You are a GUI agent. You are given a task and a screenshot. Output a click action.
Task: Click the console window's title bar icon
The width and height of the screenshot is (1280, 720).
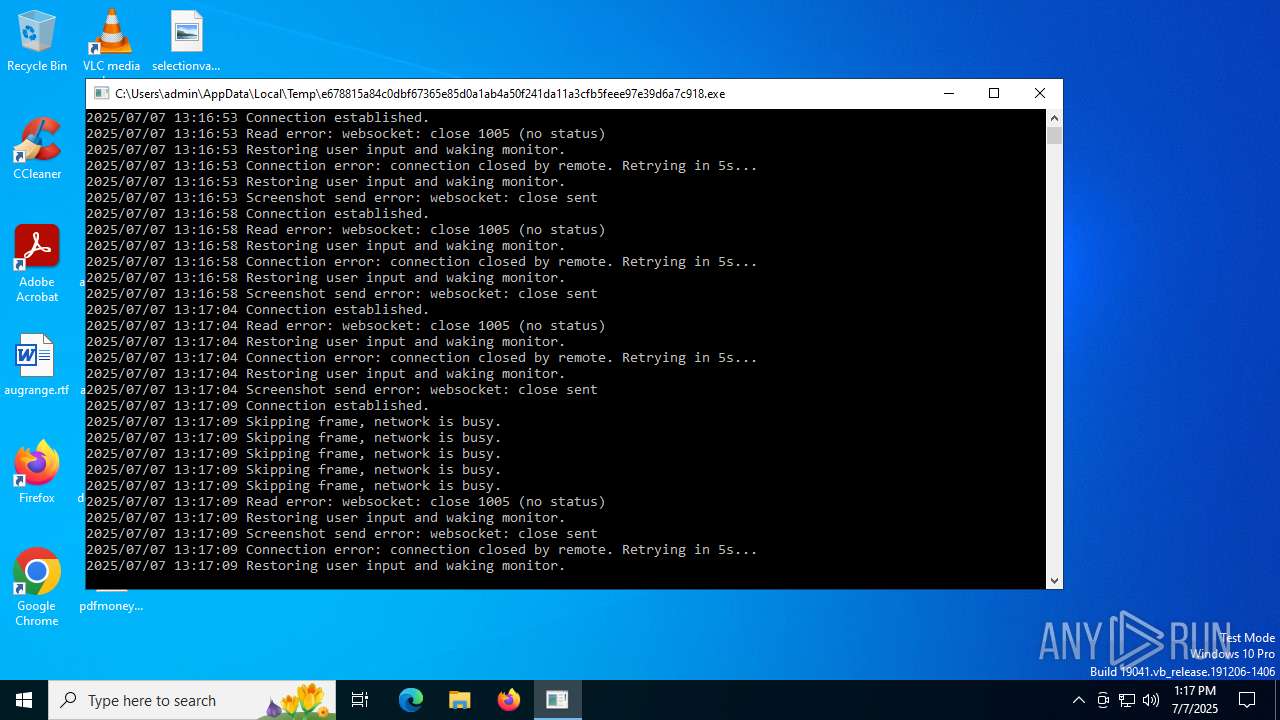pos(101,93)
